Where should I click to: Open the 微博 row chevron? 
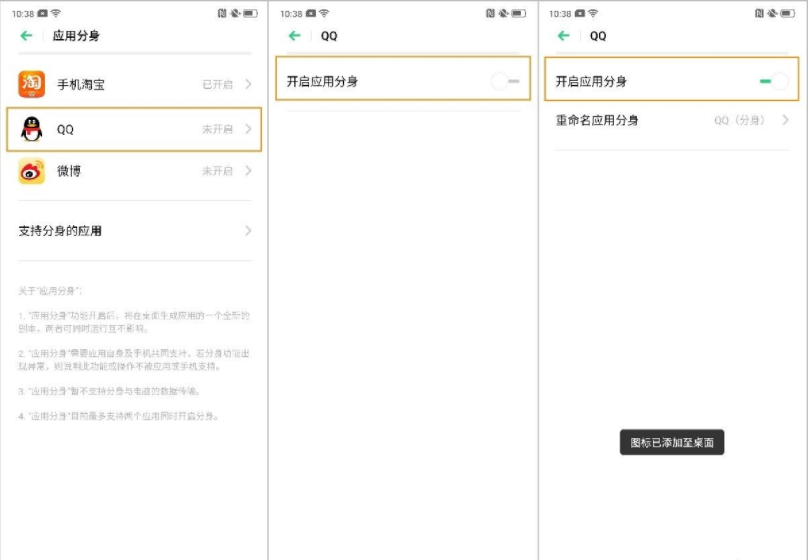(x=248, y=171)
